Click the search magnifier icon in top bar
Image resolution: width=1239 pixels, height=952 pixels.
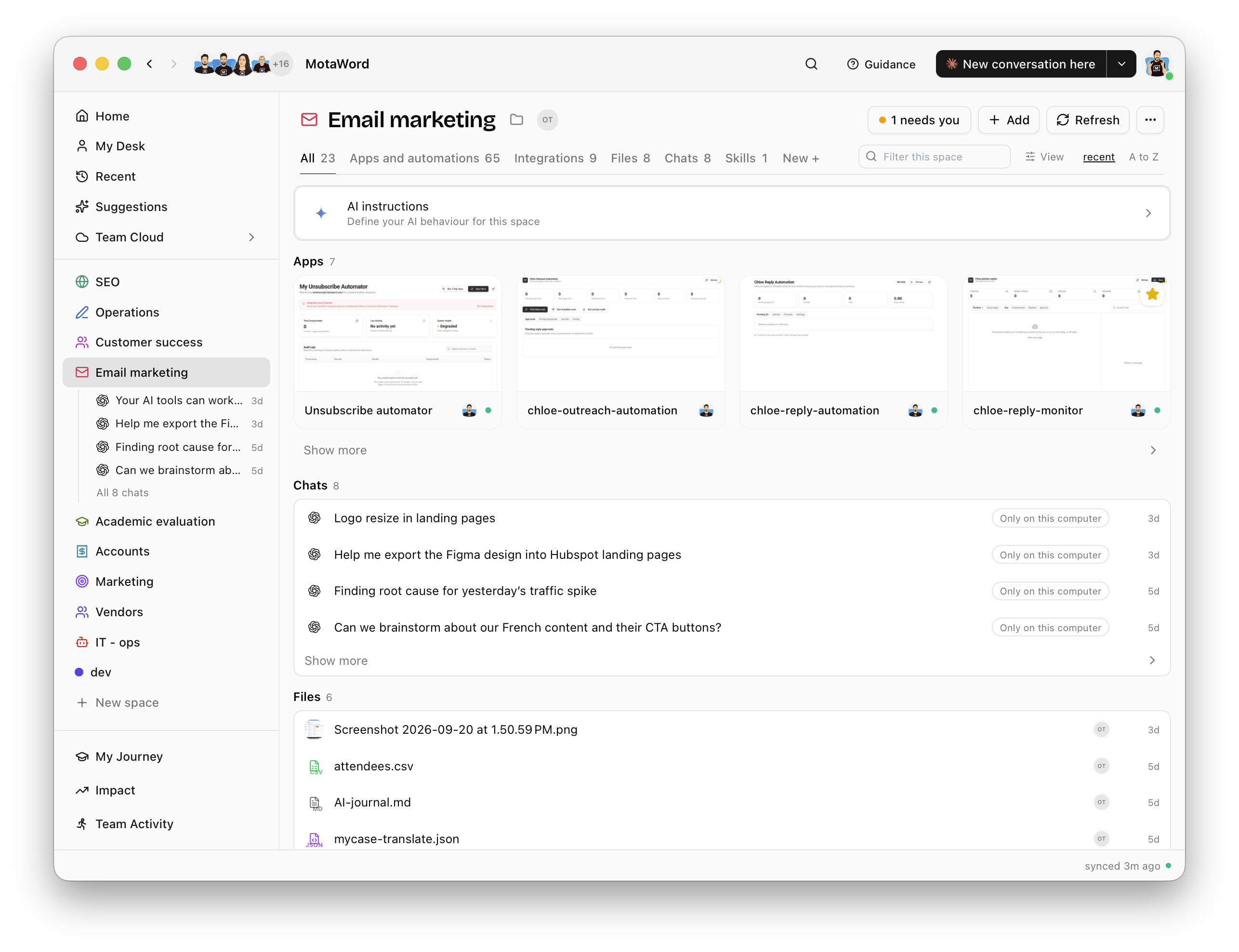[811, 64]
